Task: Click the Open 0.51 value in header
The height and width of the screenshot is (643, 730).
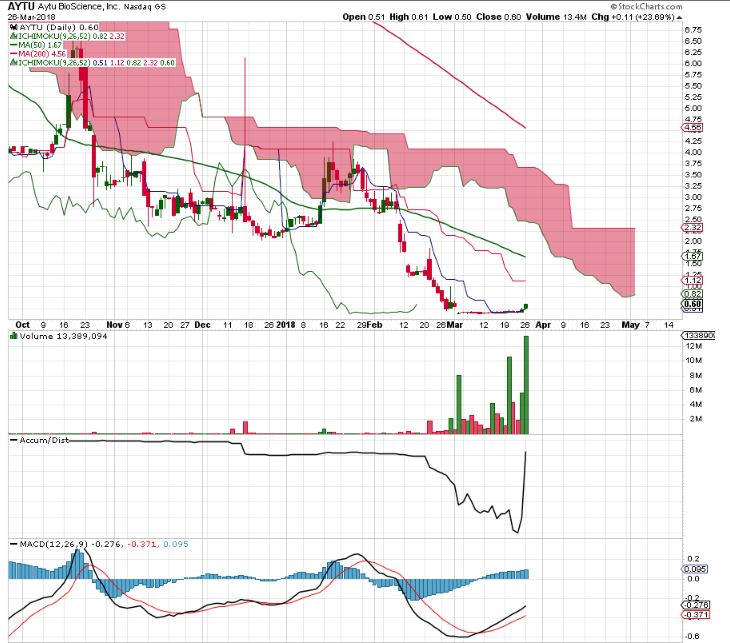Action: pyautogui.click(x=364, y=17)
